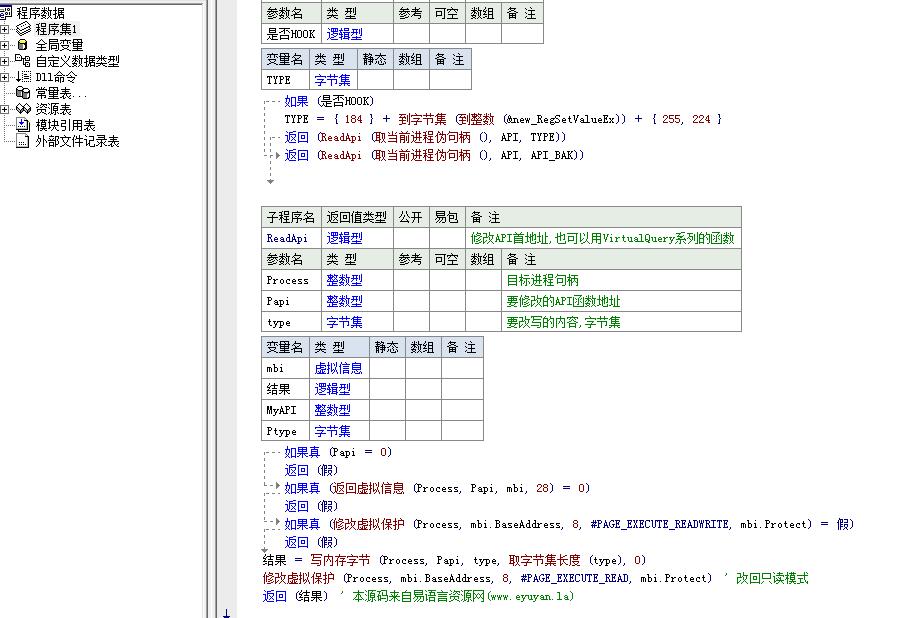Expand the Dll命令 tree node

(5, 77)
